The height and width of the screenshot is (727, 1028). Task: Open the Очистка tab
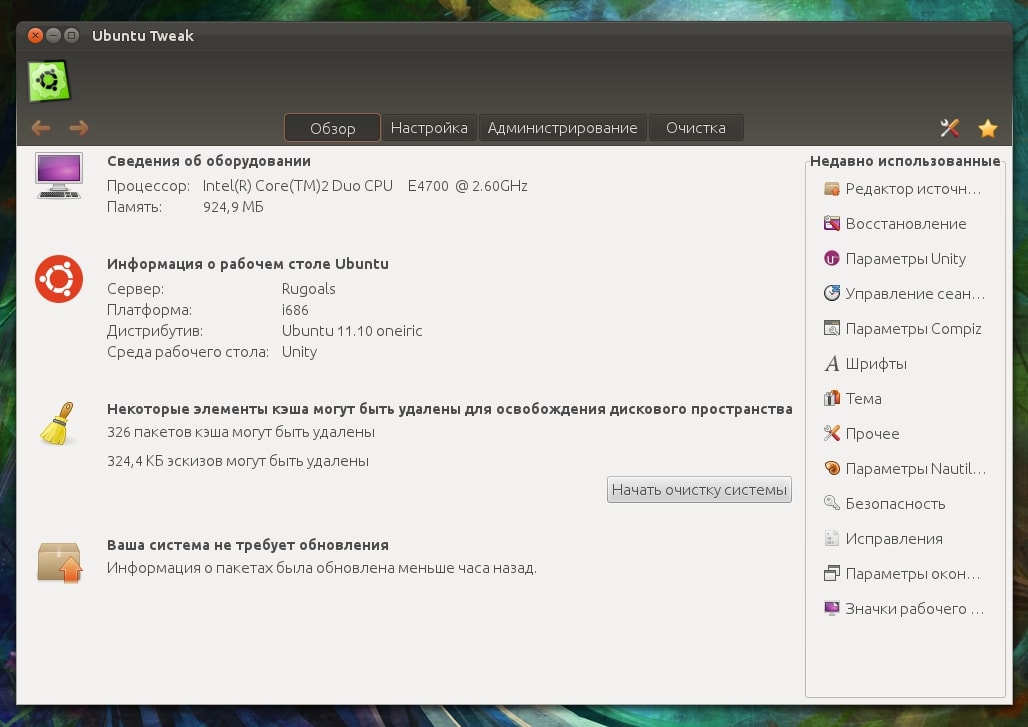696,128
